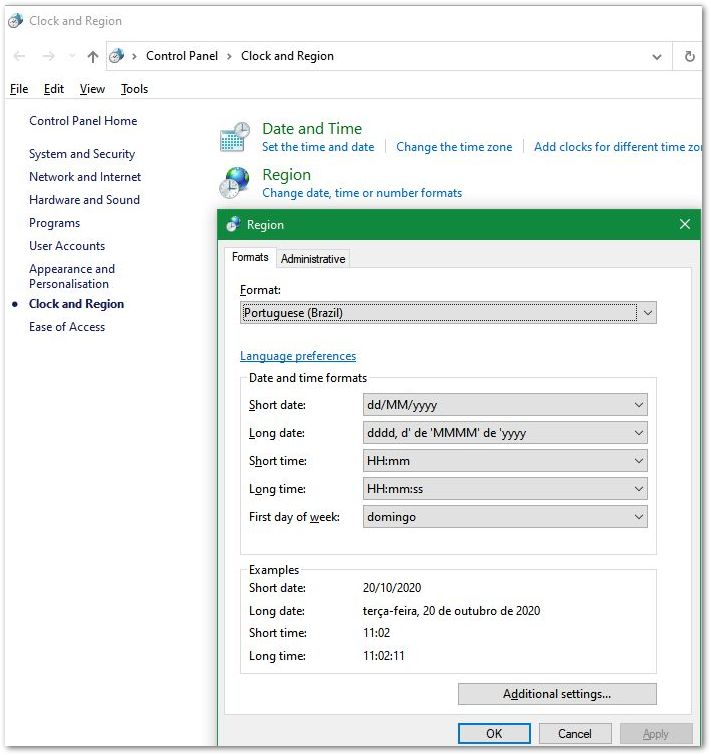Click Clock and Region breadcrumb segment
The height and width of the screenshot is (755, 711).
pyautogui.click(x=287, y=56)
